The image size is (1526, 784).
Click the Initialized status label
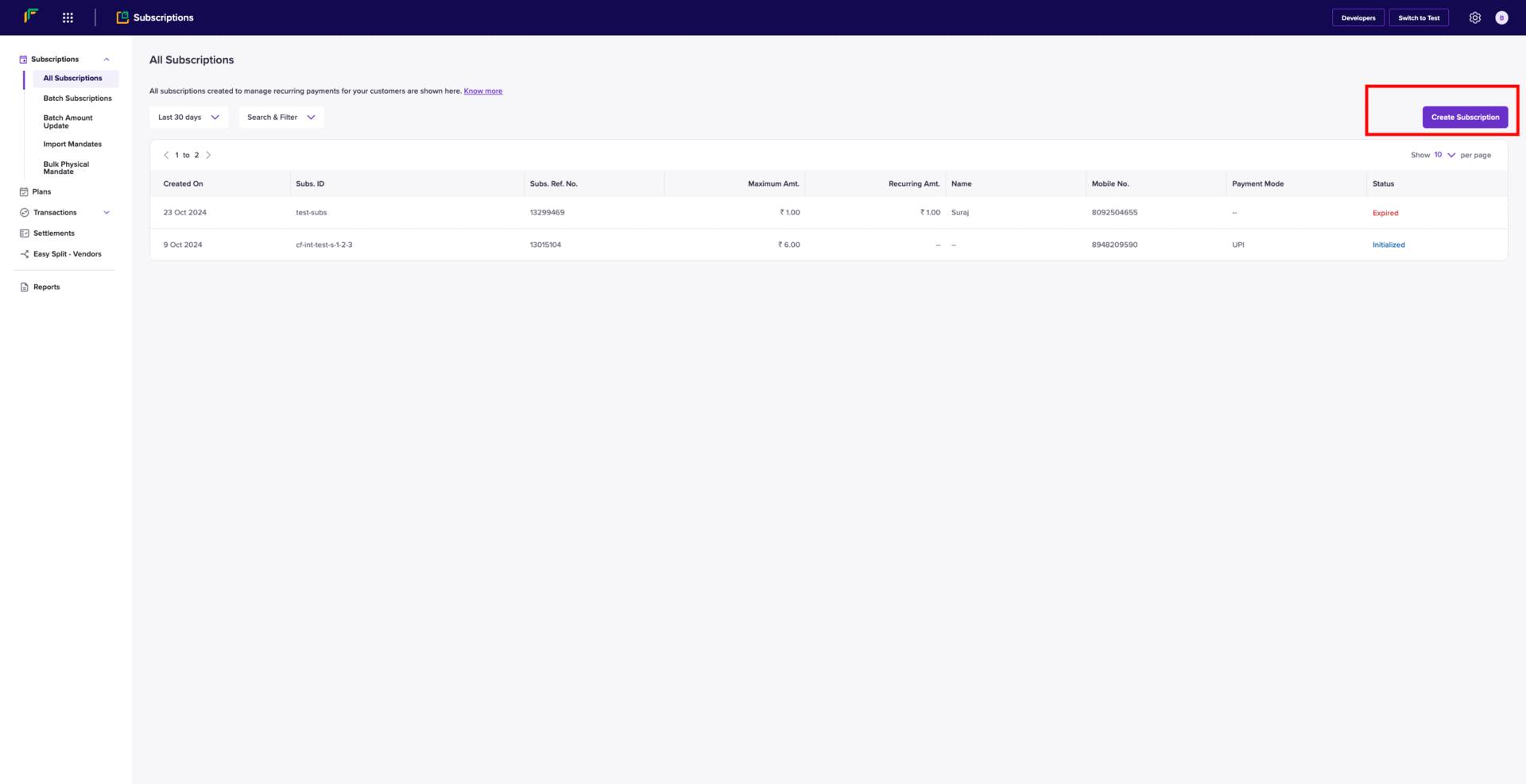click(x=1389, y=245)
